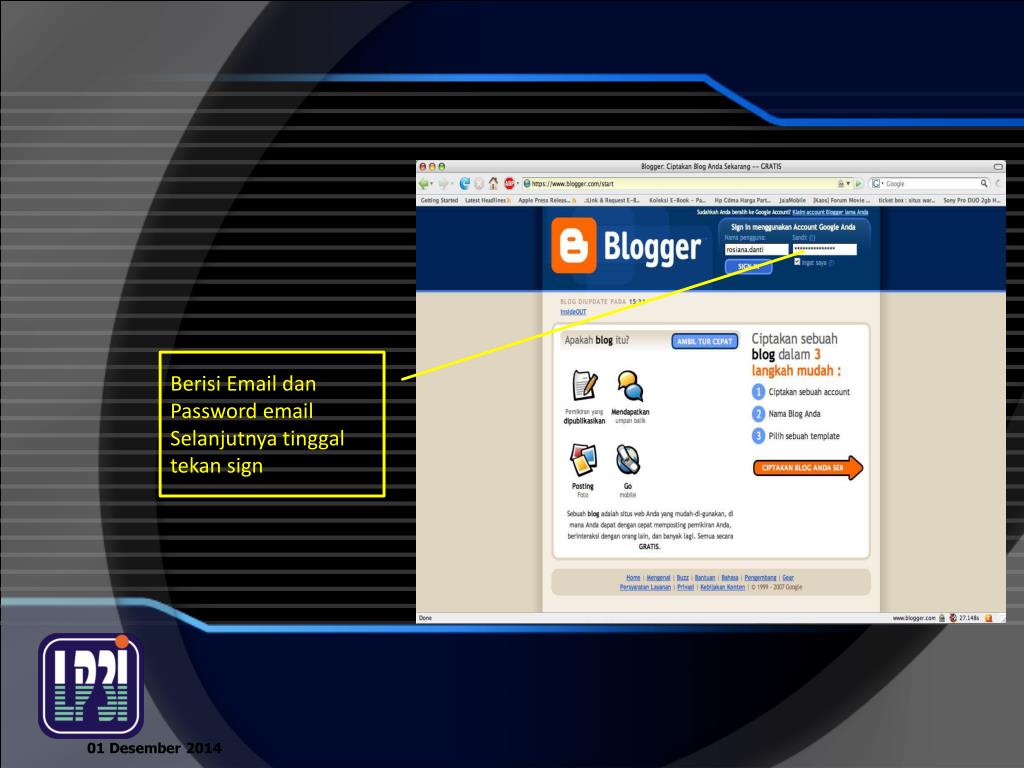Open the Hp Cdma Harga Part bookmark
This screenshot has height=768, width=1024.
click(x=743, y=200)
